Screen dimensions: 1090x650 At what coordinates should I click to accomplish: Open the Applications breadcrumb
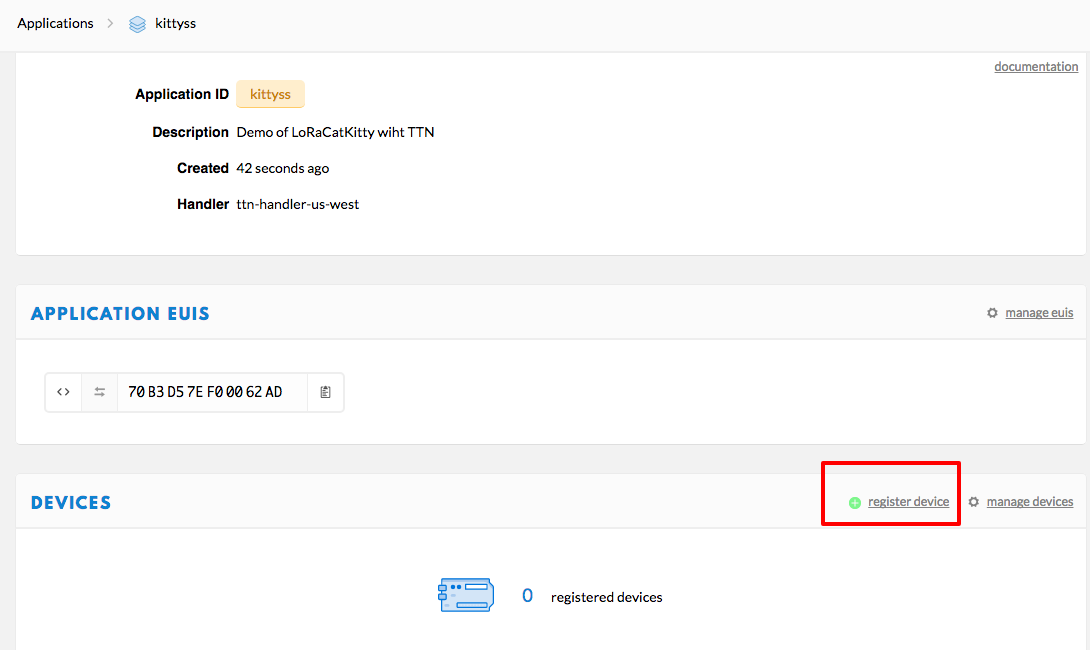(55, 24)
